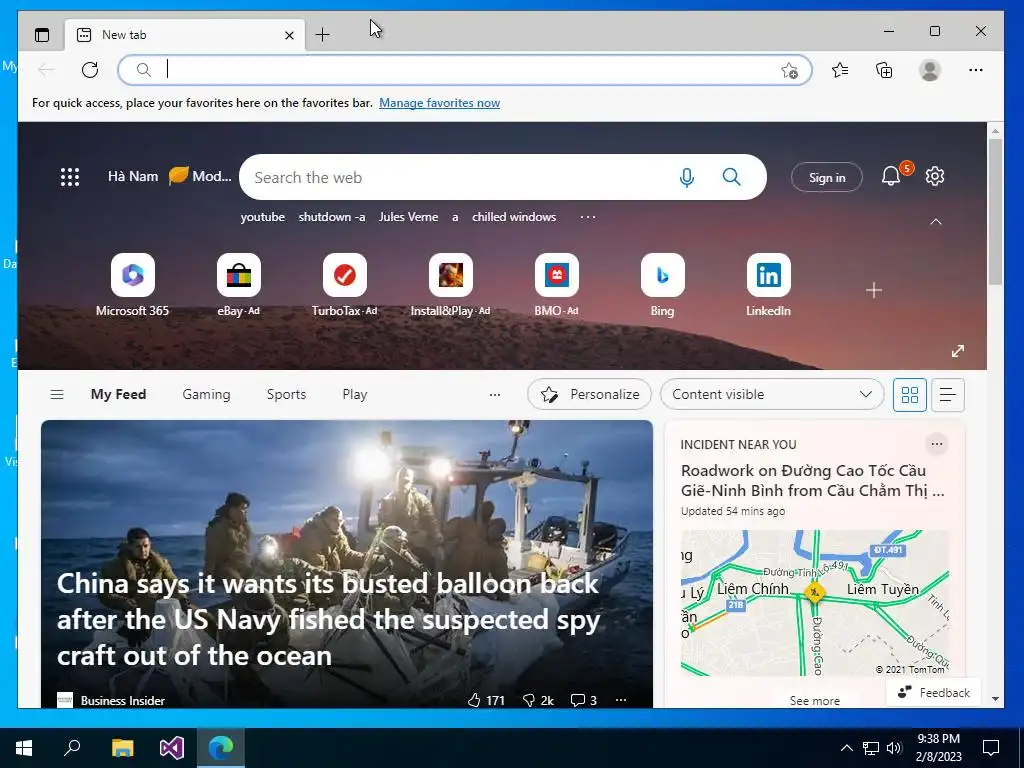Viewport: 1024px width, 768px height.
Task: Switch feed to list layout
Action: 948,394
